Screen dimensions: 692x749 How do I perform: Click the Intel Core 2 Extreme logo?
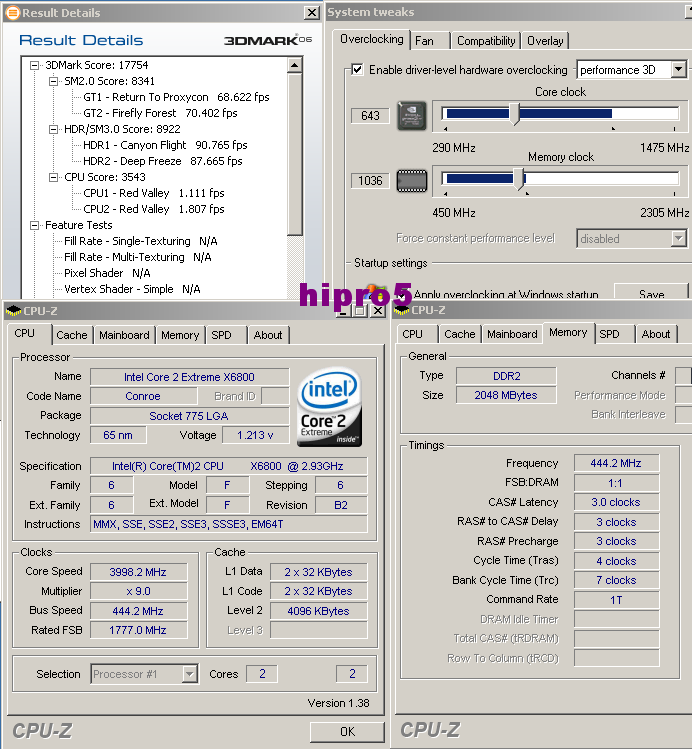[329, 407]
